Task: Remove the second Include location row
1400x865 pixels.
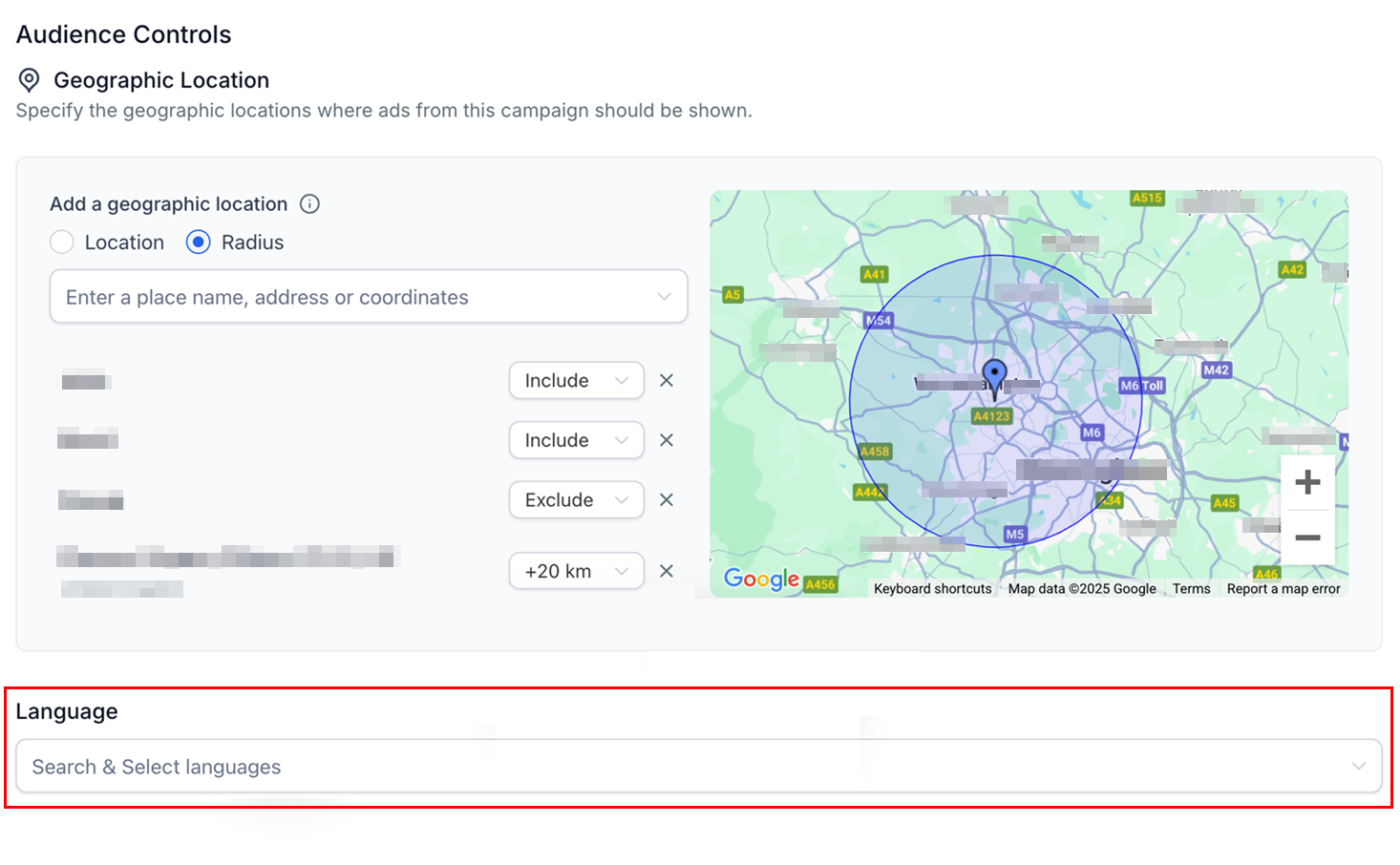Action: (x=667, y=440)
